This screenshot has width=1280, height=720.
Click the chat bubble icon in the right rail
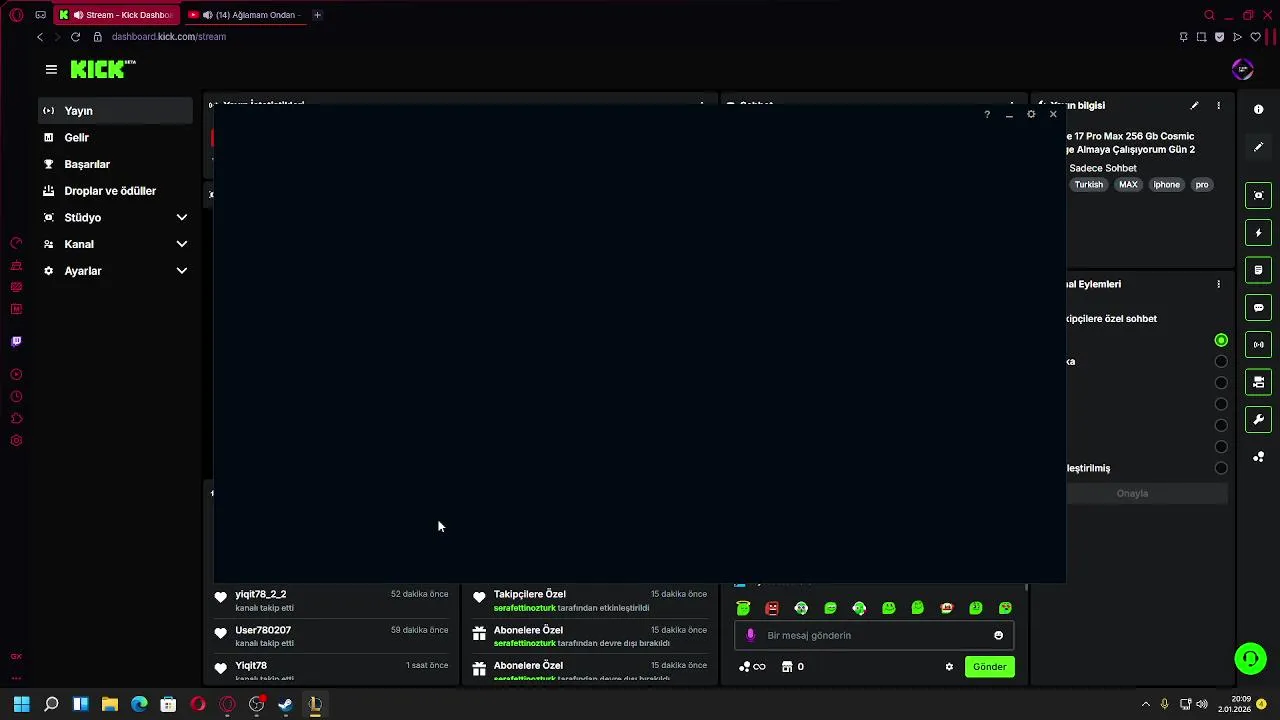pos(1259,307)
